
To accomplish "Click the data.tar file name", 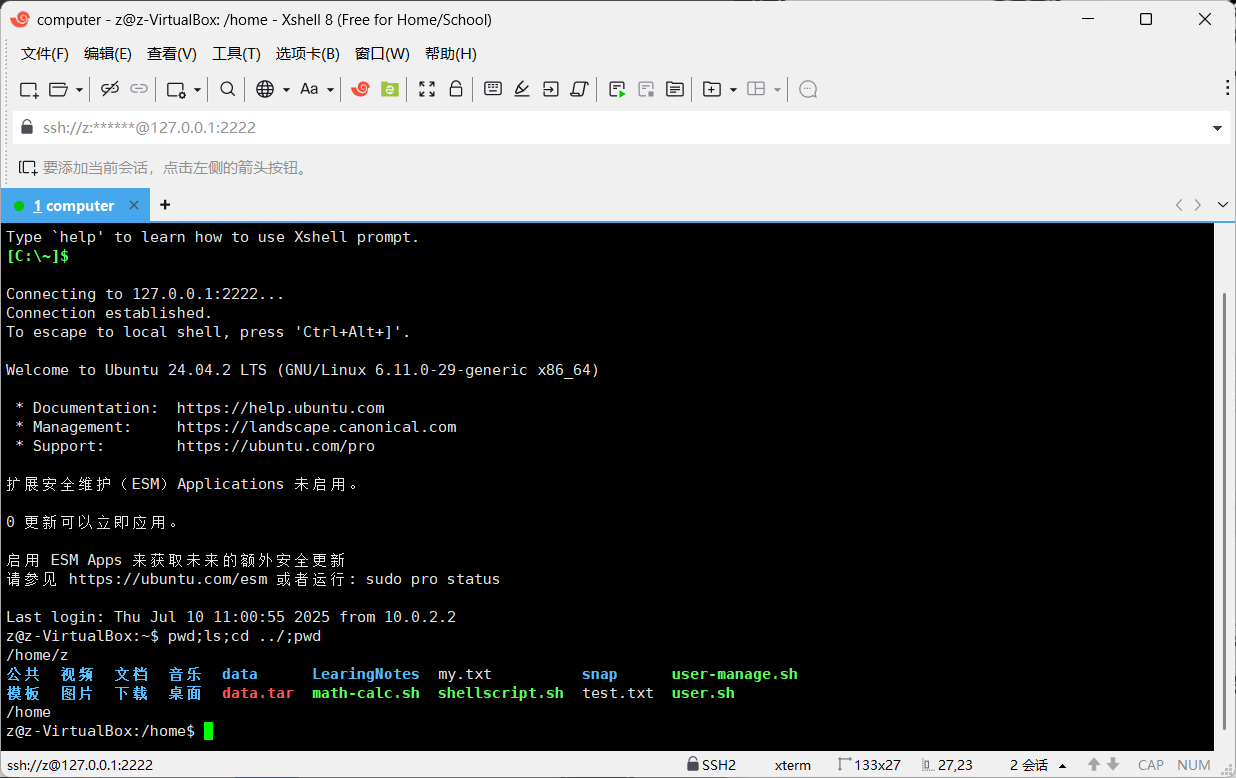I will point(258,693).
